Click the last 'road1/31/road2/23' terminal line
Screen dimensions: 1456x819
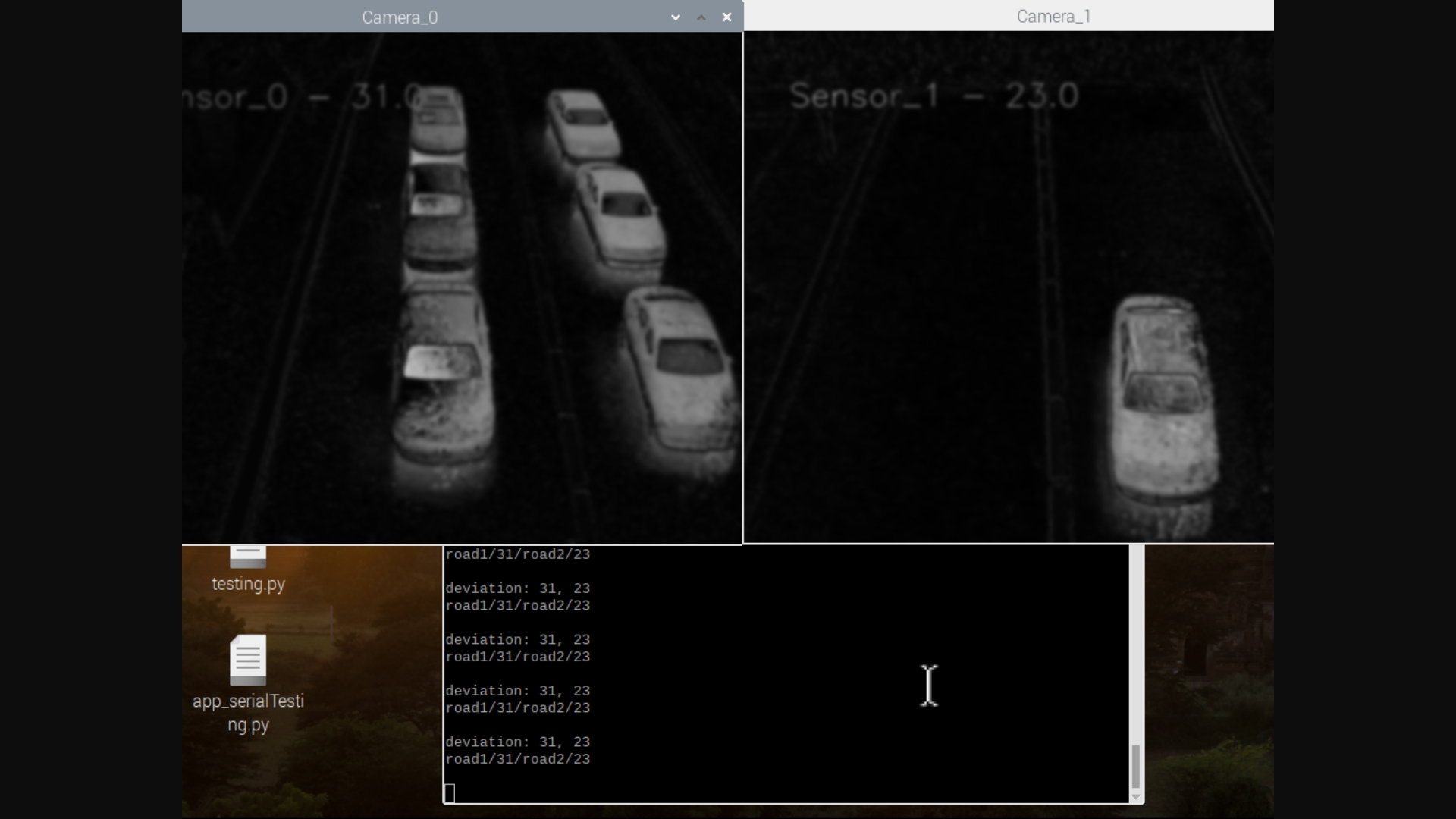click(x=517, y=759)
